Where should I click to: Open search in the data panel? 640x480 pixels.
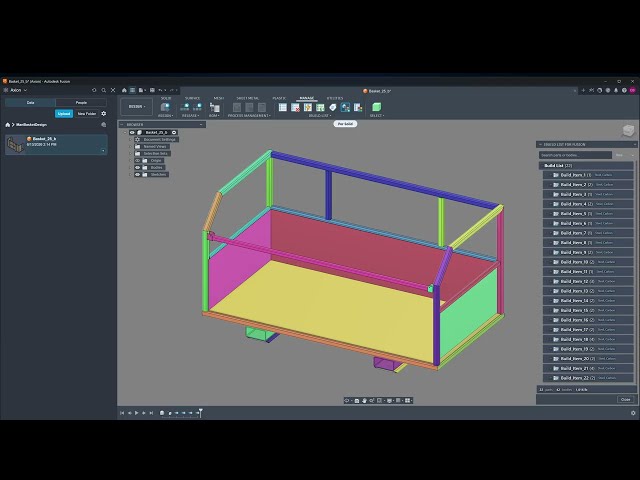pyautogui.click(x=104, y=90)
